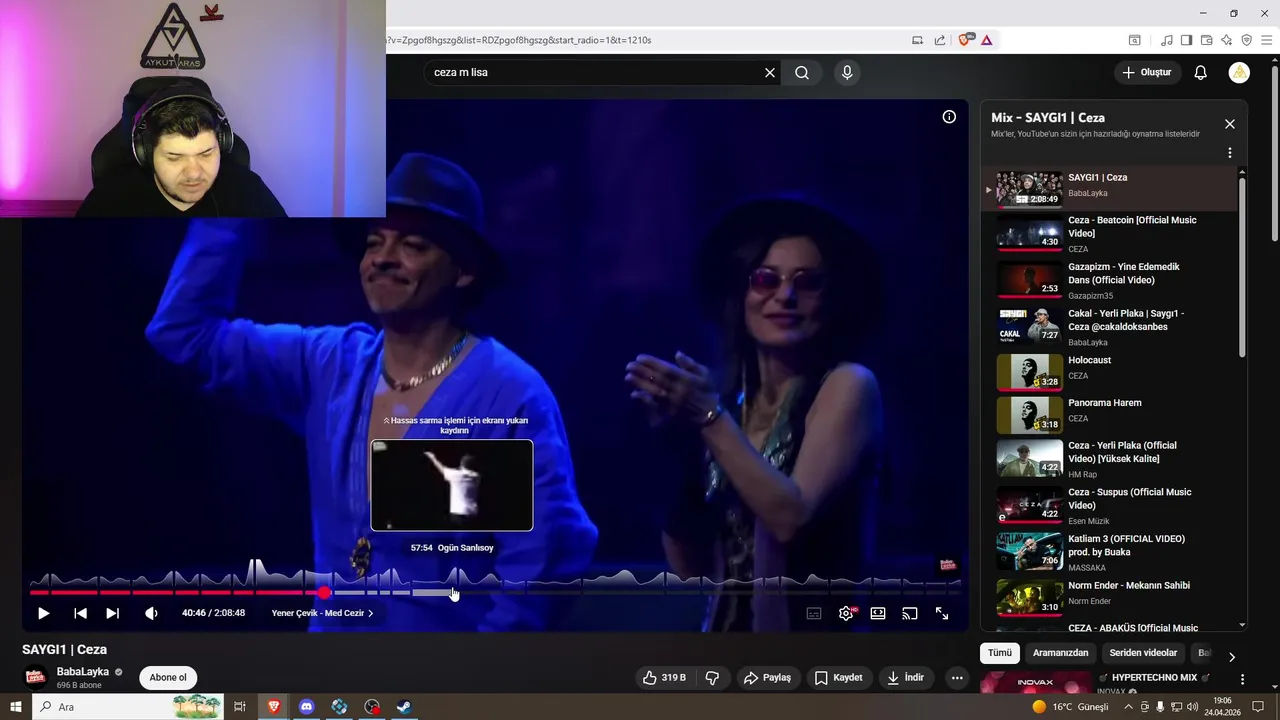Viewport: 1280px width, 720px height.
Task: Play Norm Ender - Mekanın Sahibi
Action: [x=1109, y=597]
